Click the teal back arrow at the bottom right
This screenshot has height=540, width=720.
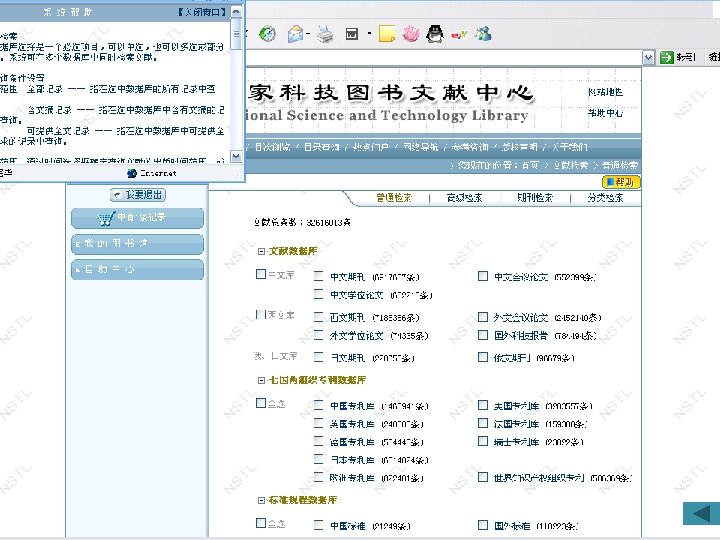(x=701, y=513)
